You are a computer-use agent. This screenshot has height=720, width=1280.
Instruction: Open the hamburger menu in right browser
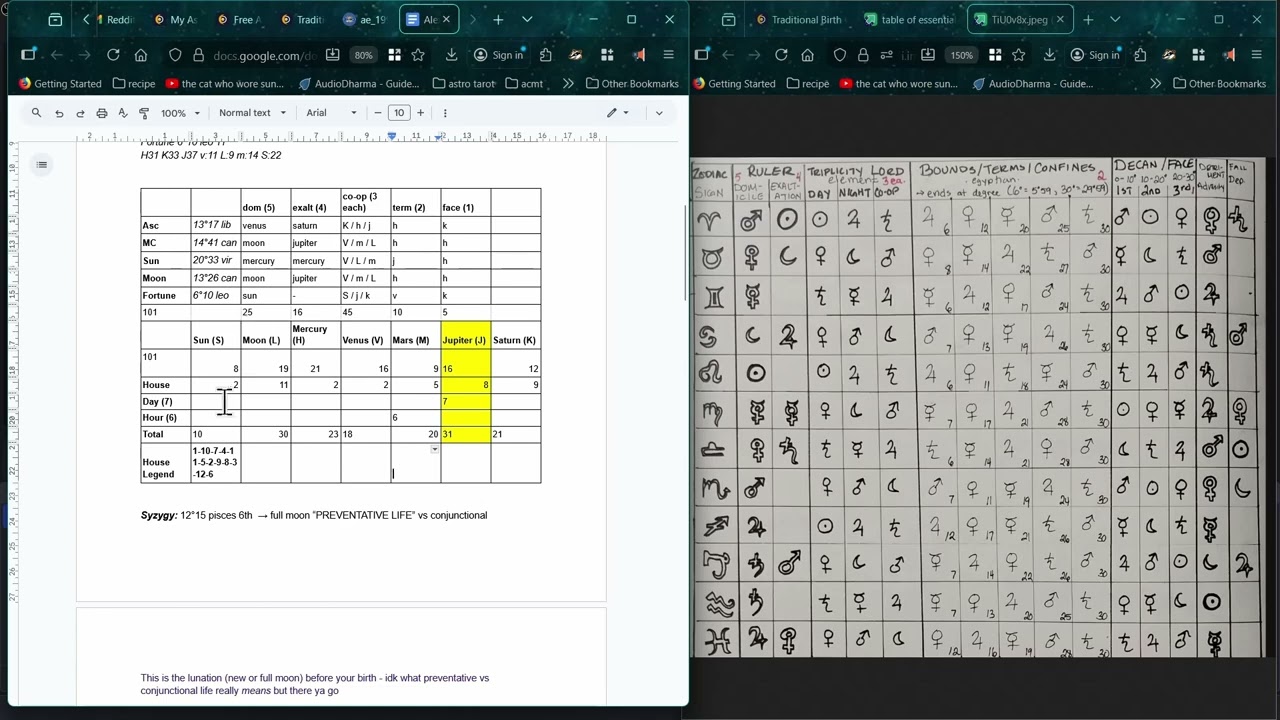tap(1256, 55)
